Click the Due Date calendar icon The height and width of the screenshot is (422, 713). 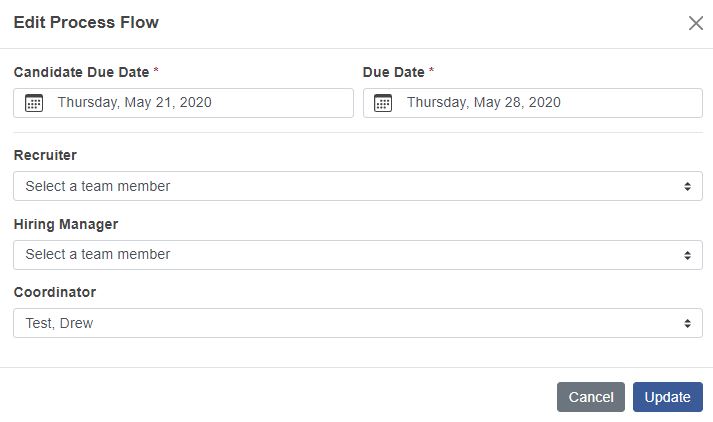(383, 102)
